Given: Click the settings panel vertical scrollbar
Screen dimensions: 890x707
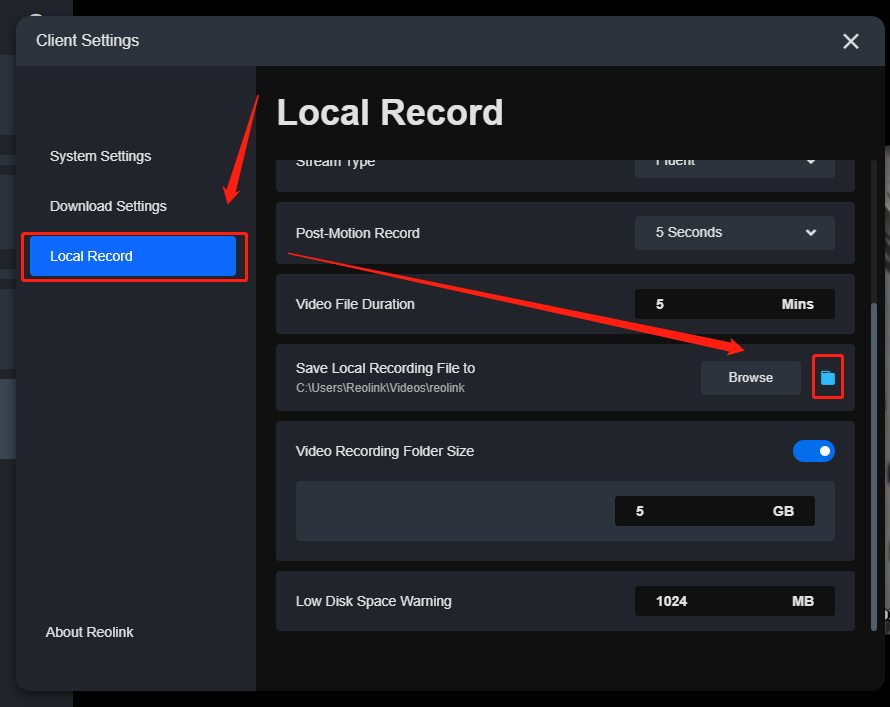Looking at the screenshot, I should tap(874, 466).
